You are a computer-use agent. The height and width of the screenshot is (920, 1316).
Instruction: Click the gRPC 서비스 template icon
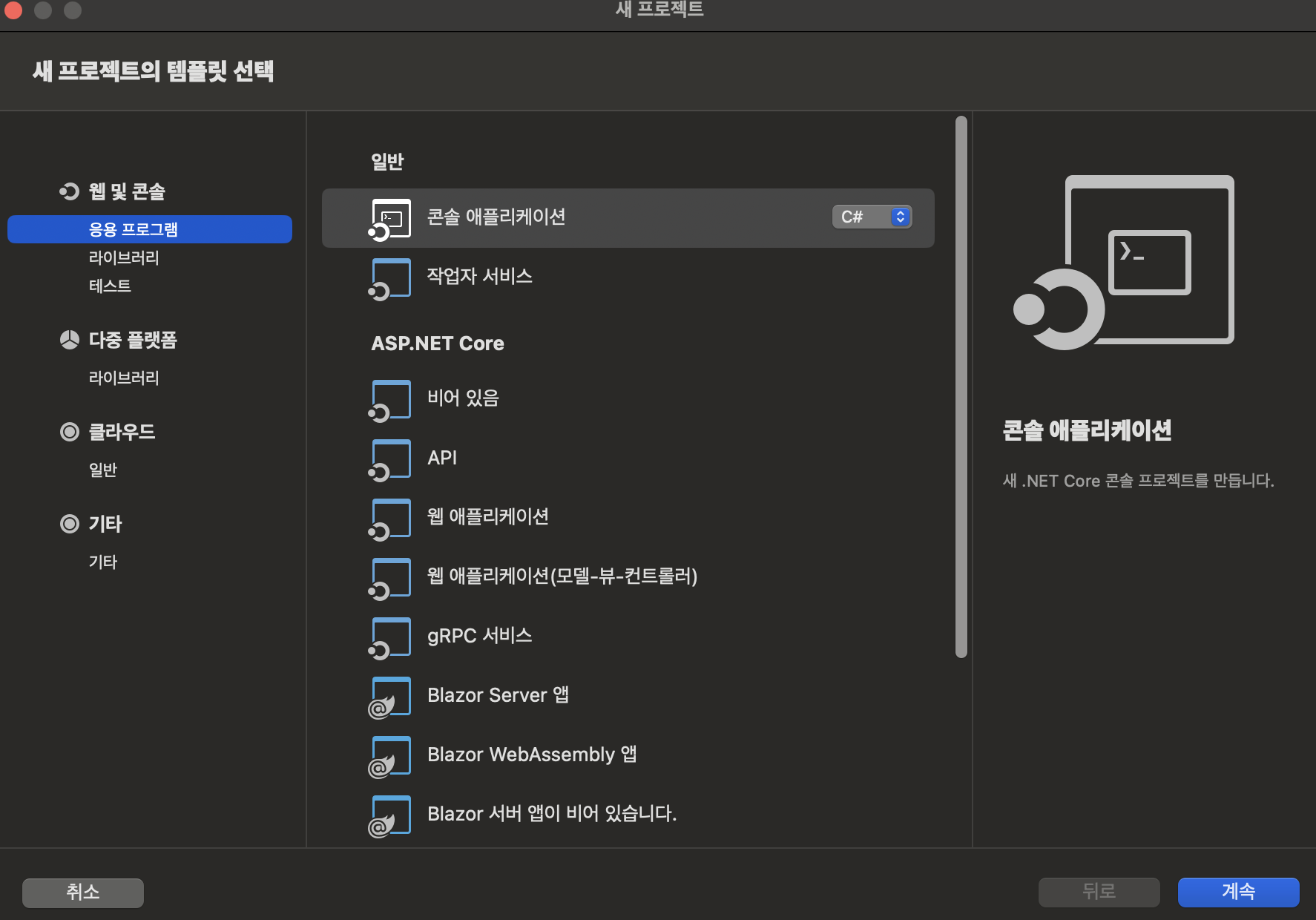[390, 638]
